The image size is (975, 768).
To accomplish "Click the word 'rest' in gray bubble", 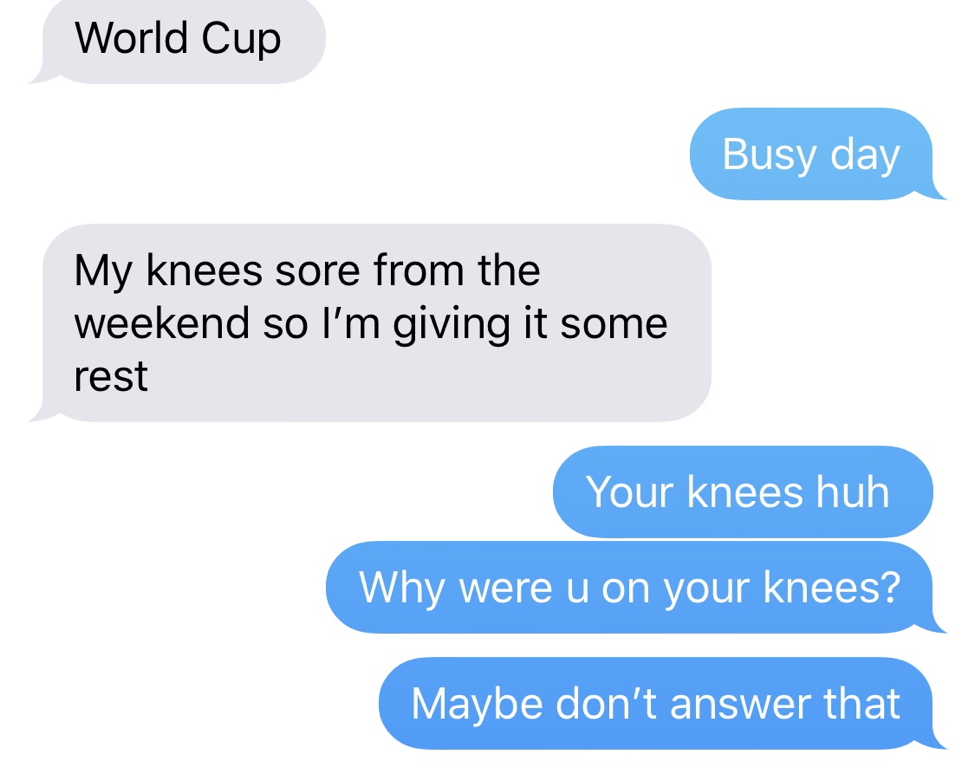I will pyautogui.click(x=111, y=377).
